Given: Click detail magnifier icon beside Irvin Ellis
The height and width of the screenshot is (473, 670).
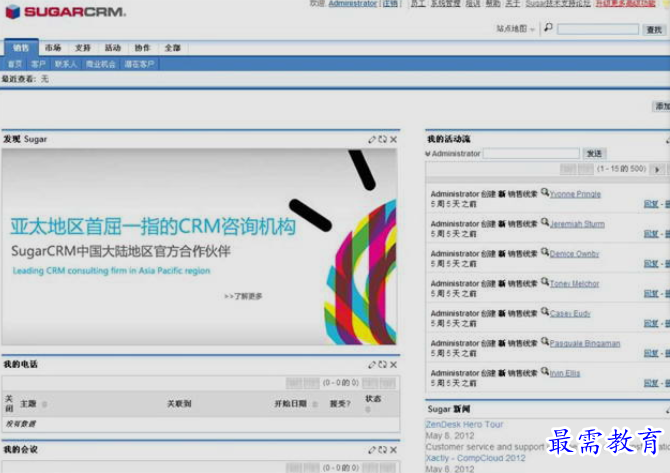Looking at the screenshot, I should tap(545, 372).
